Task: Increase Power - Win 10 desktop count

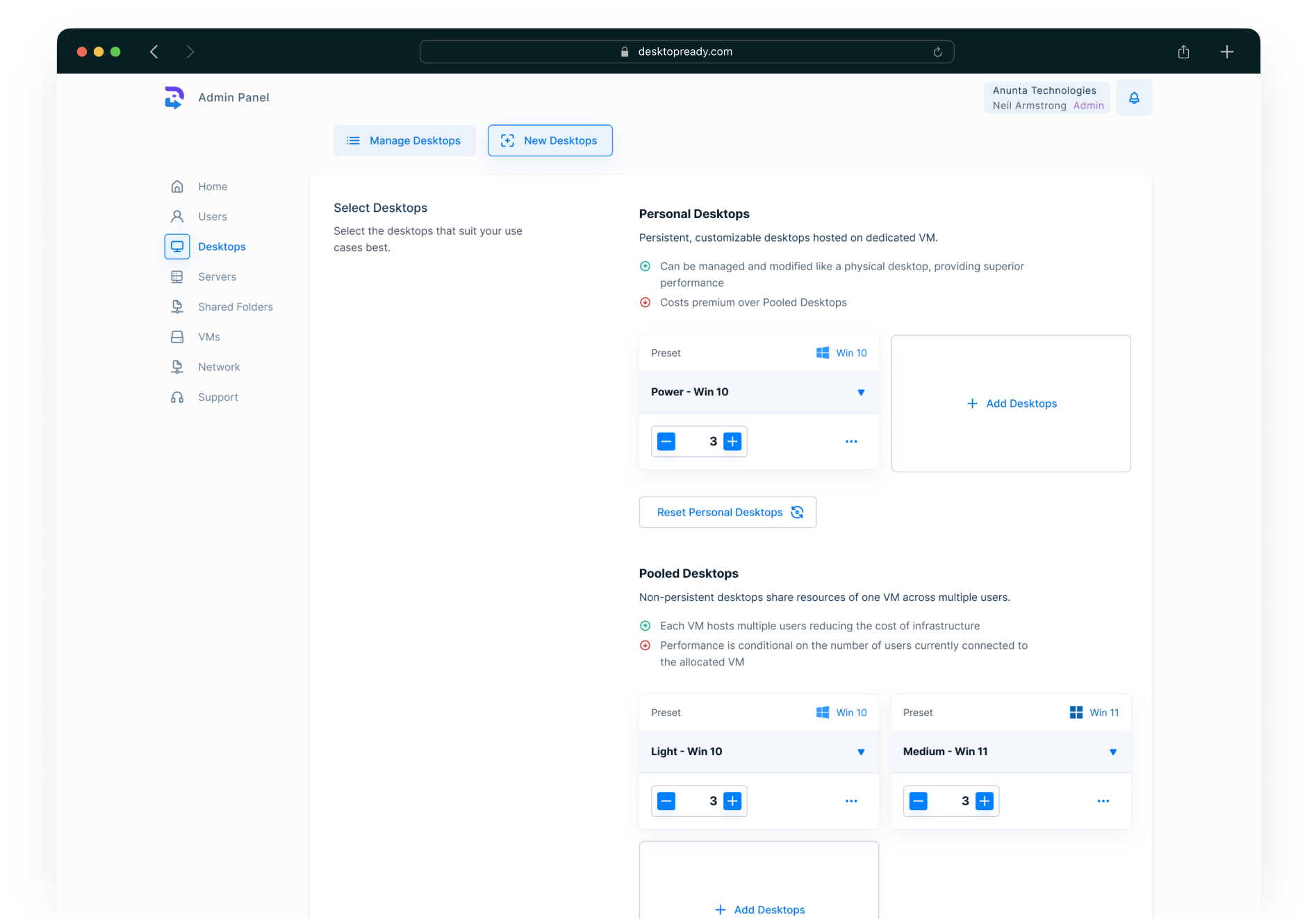Action: 732,442
